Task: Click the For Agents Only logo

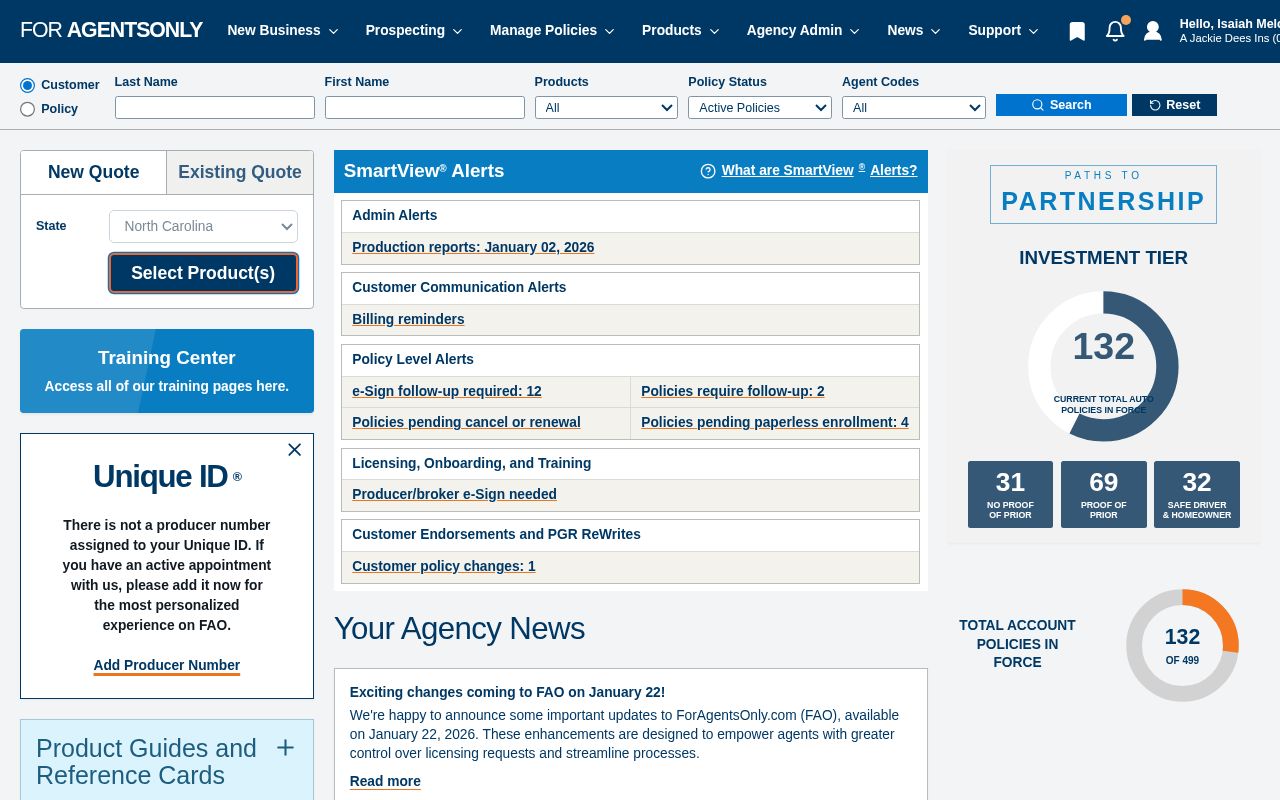Action: [111, 30]
